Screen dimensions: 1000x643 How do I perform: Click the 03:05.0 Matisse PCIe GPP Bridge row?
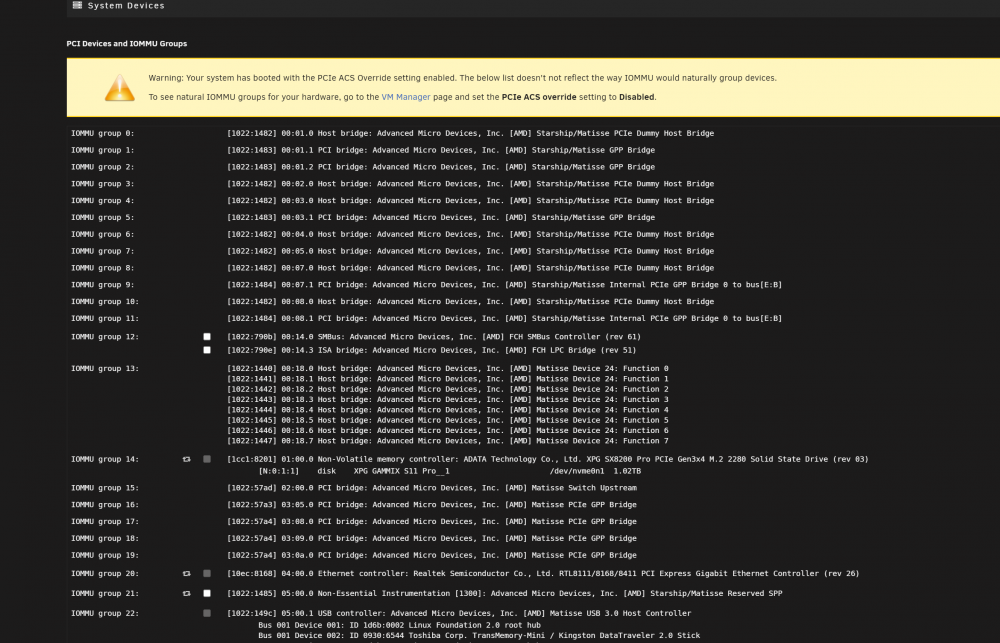tap(432, 505)
